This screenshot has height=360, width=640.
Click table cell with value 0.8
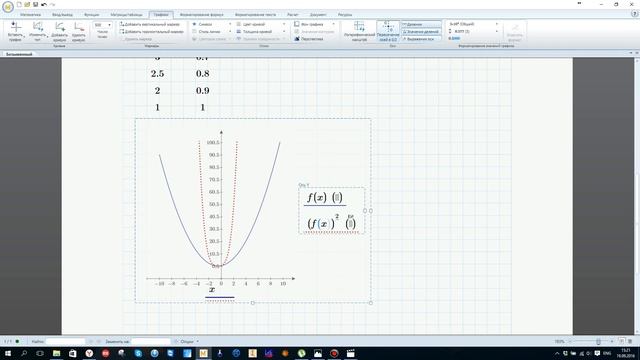click(202, 73)
